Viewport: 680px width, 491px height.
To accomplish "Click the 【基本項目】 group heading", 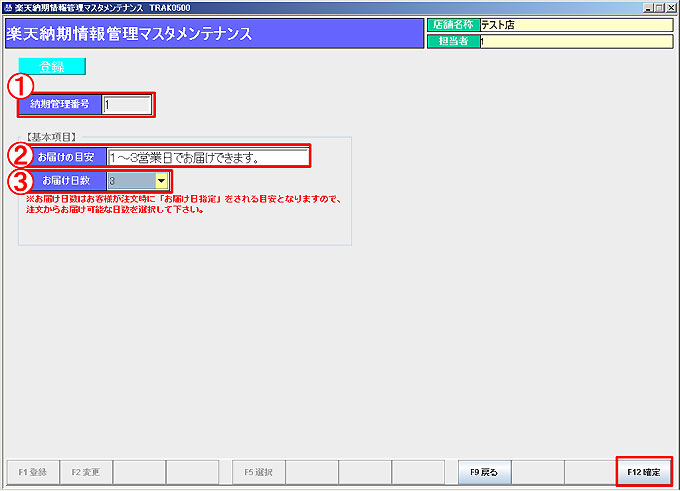I will point(51,137).
